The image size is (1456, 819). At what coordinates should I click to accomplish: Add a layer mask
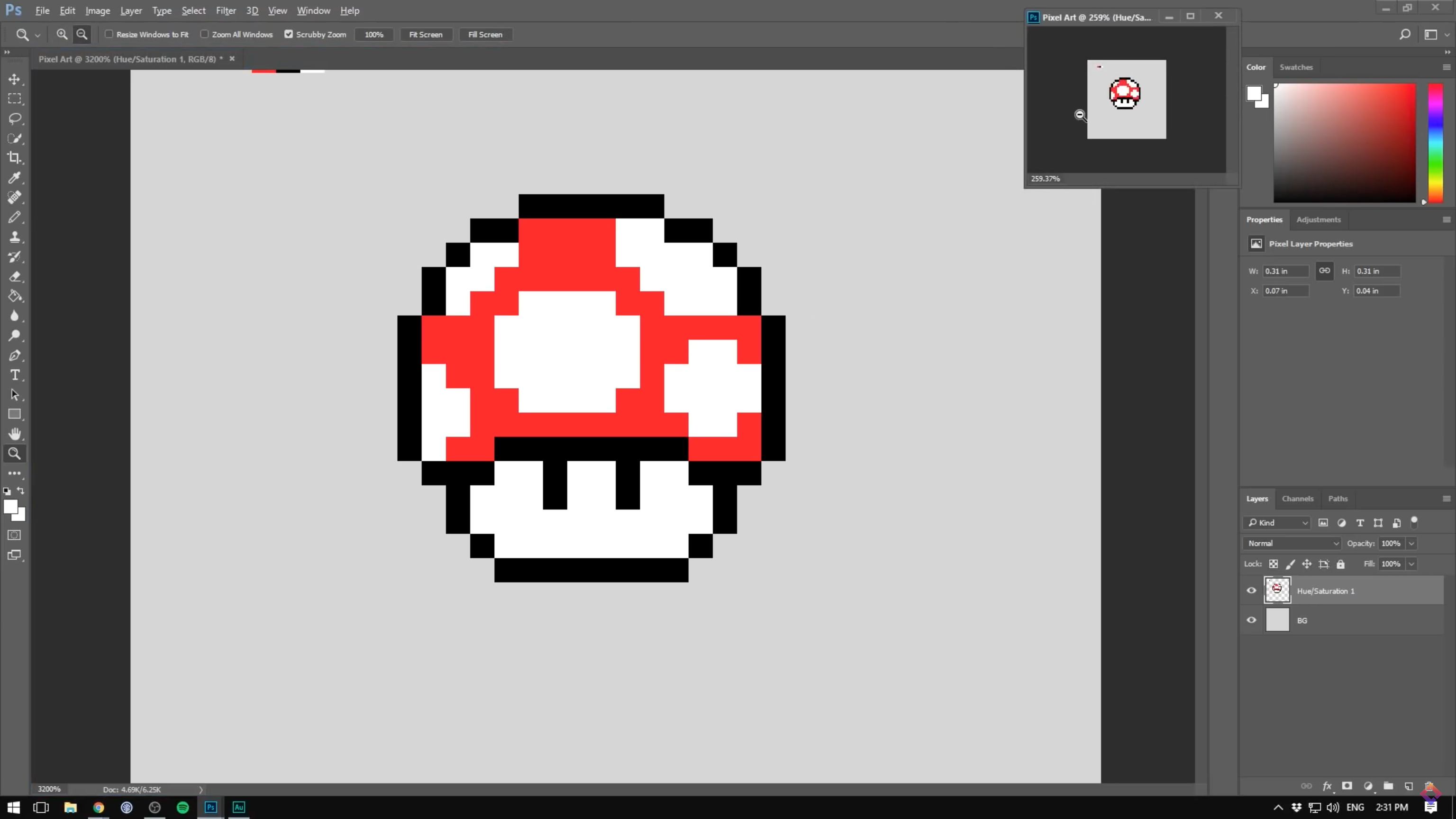[1347, 786]
